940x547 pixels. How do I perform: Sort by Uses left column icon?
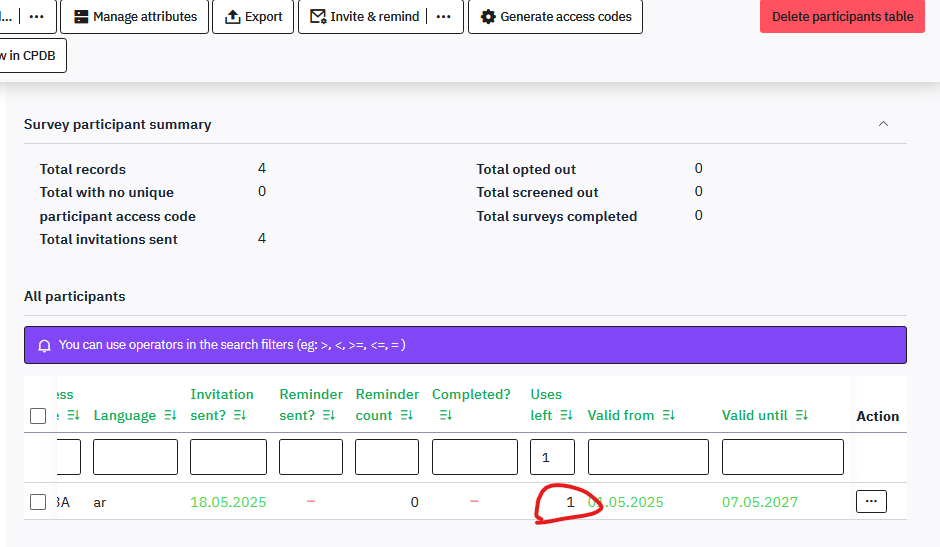[x=567, y=416]
